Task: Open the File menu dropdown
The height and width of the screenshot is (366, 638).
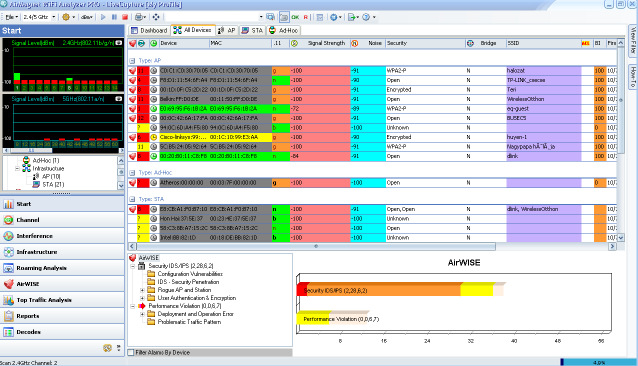Action: pyautogui.click(x=12, y=17)
